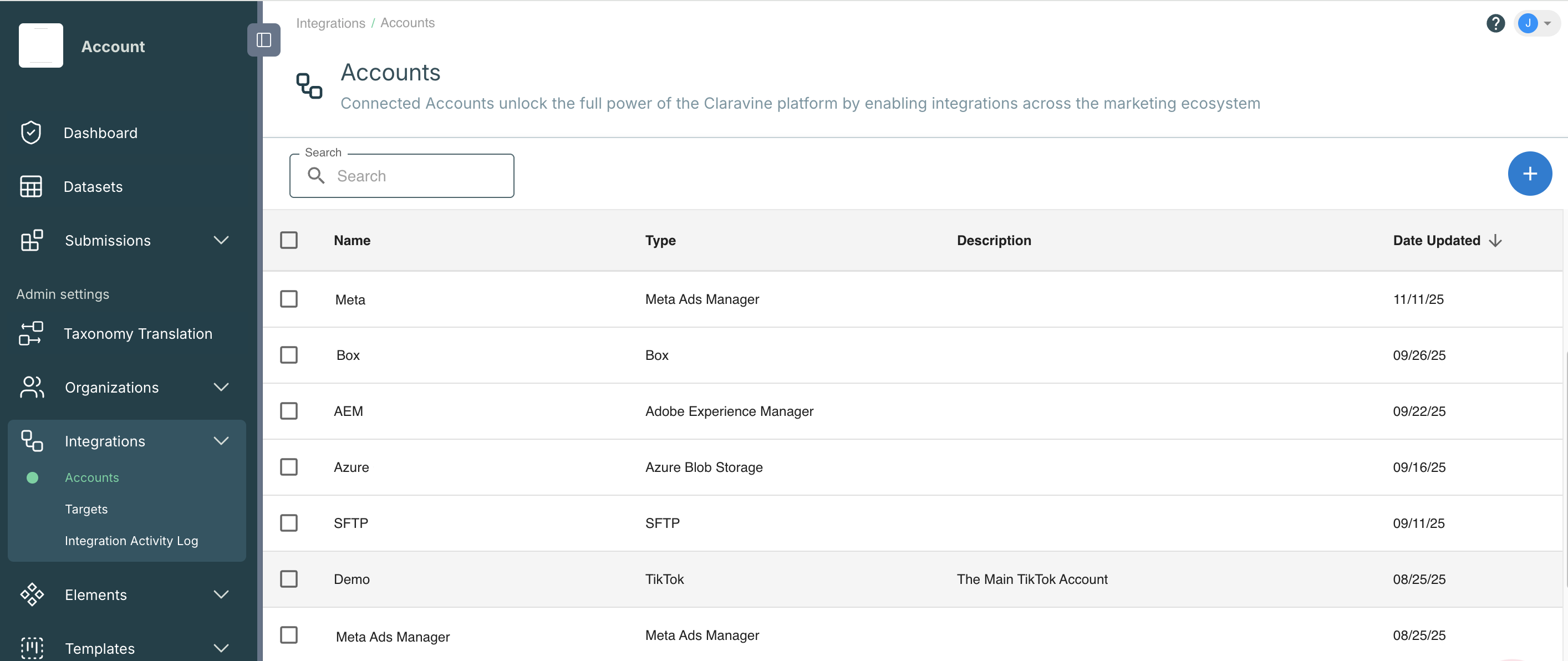
Task: Click the magnifier icon in search box
Action: [x=316, y=175]
